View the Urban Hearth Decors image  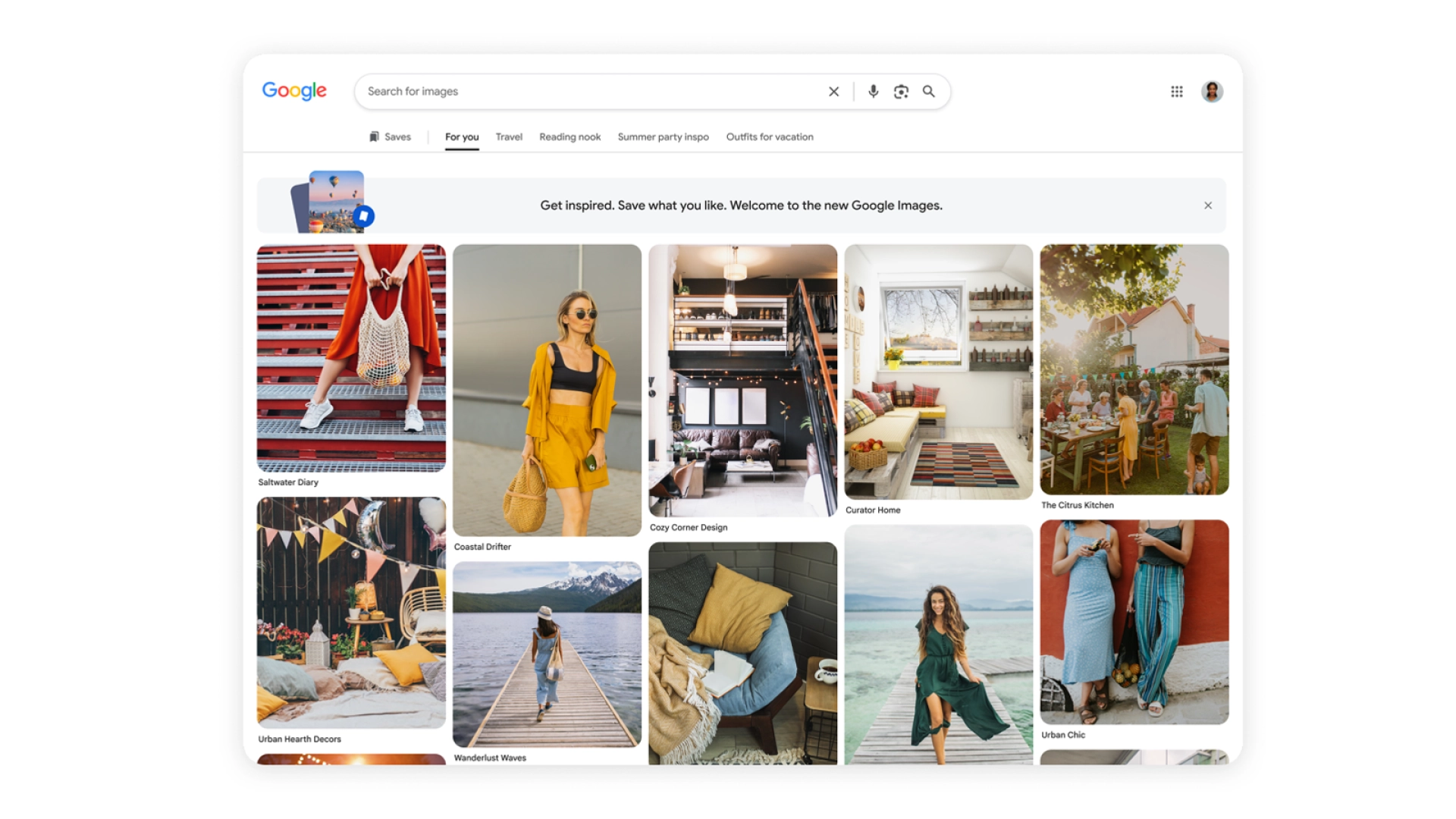click(x=351, y=613)
